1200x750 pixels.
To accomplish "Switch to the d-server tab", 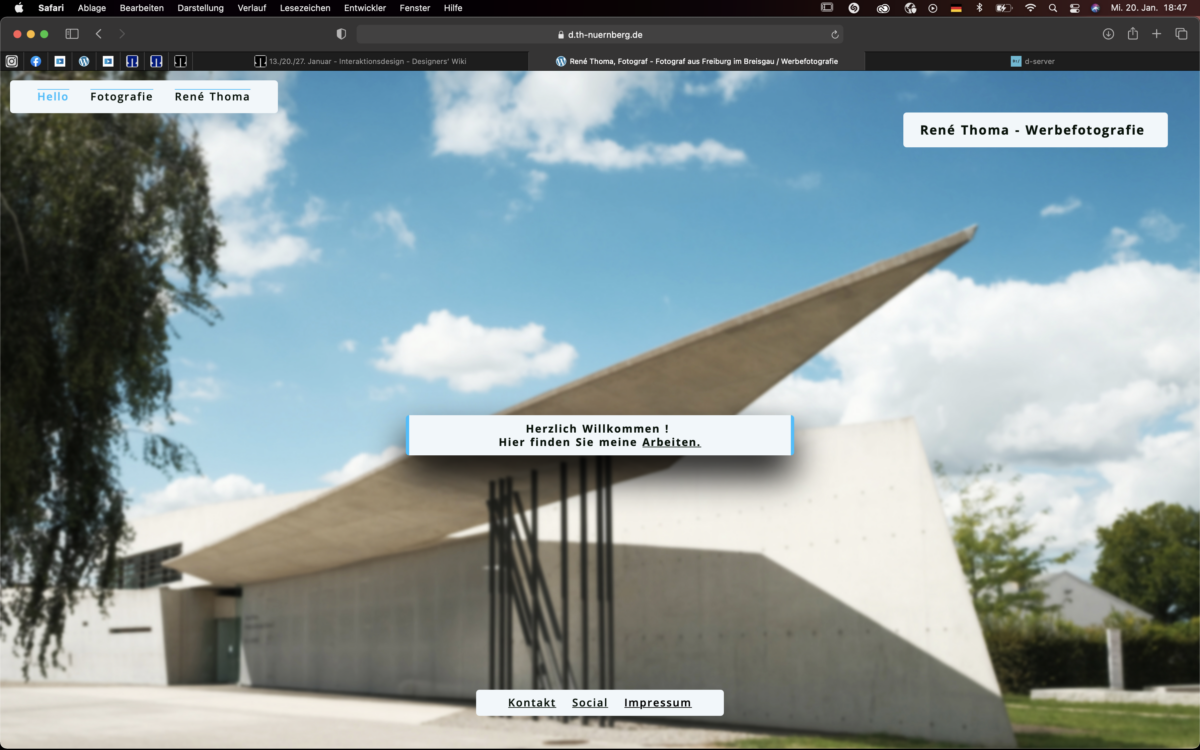I will point(1032,61).
